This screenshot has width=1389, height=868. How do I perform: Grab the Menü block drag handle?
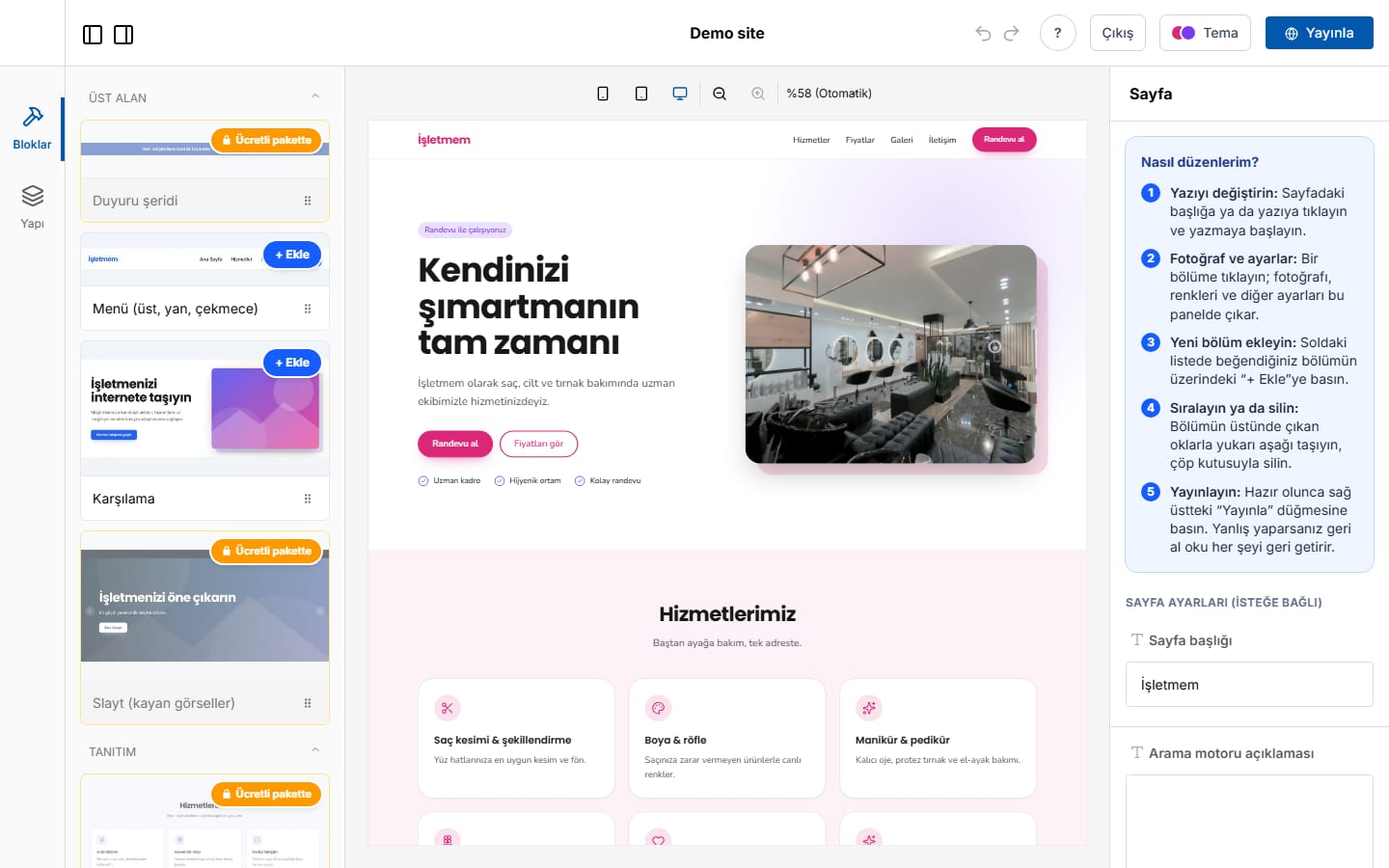pos(308,309)
